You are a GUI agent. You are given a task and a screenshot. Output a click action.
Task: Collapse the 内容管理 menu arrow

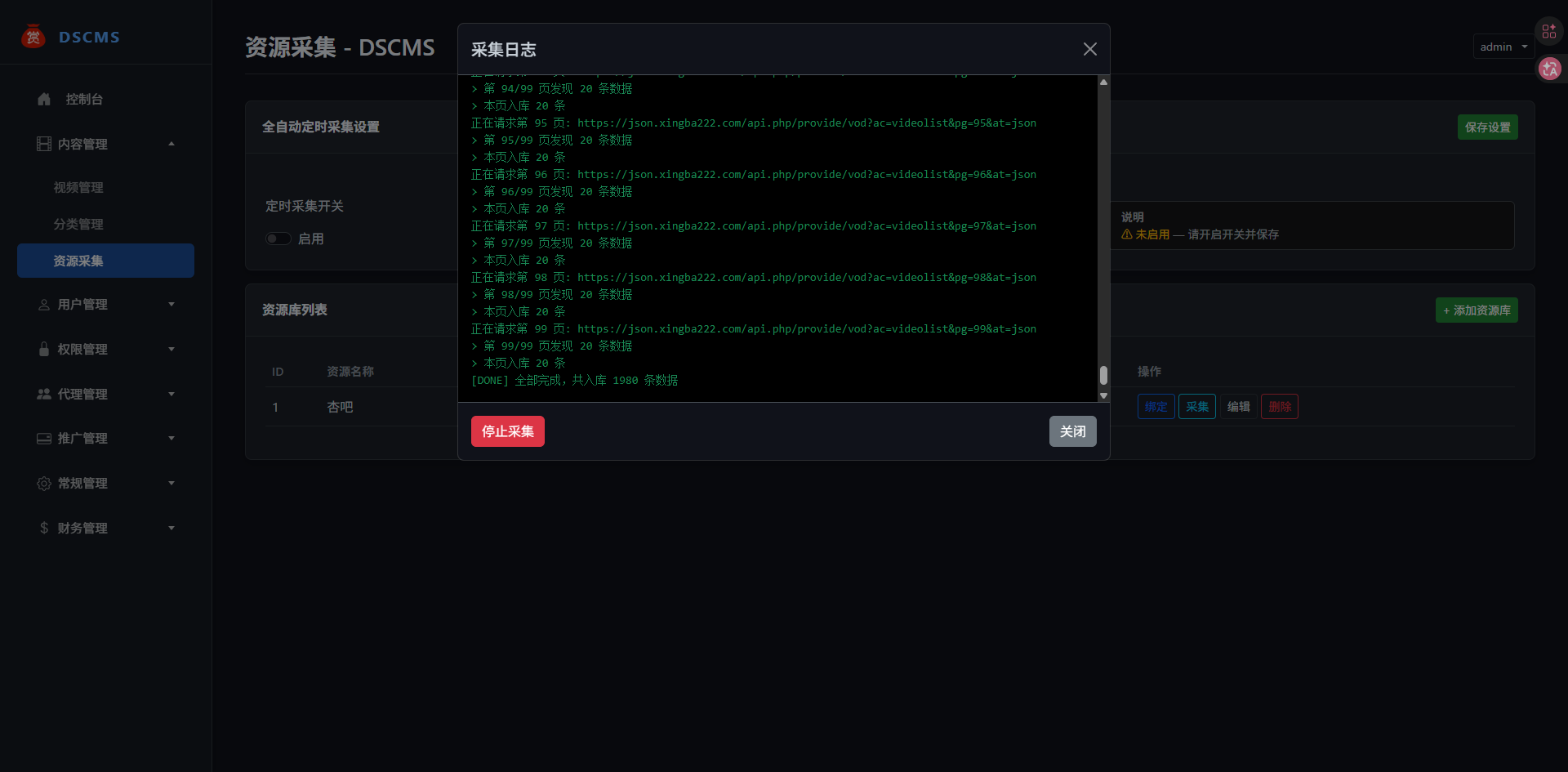(x=171, y=144)
